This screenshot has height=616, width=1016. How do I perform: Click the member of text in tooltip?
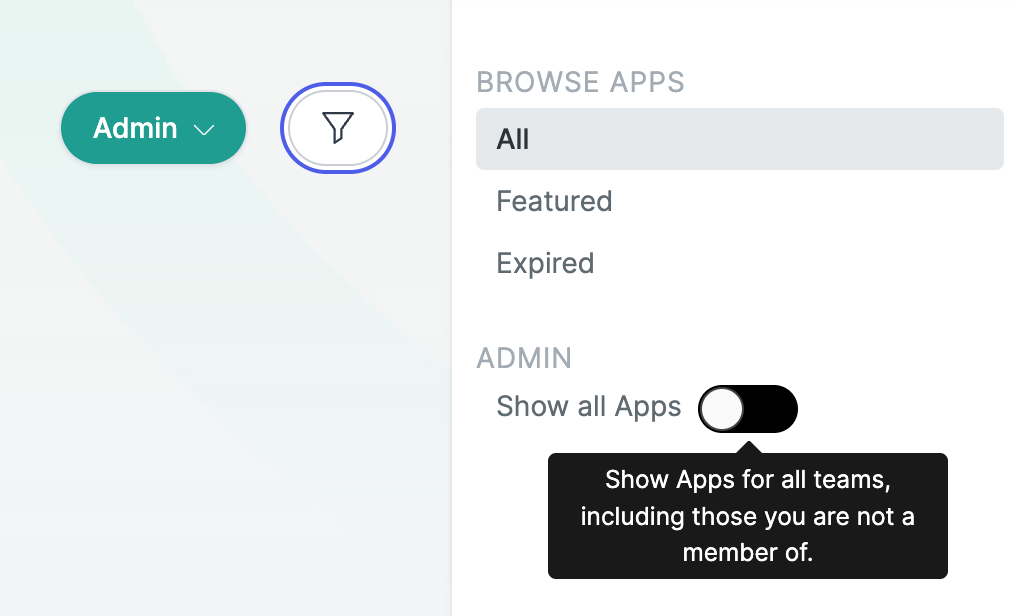[748, 553]
